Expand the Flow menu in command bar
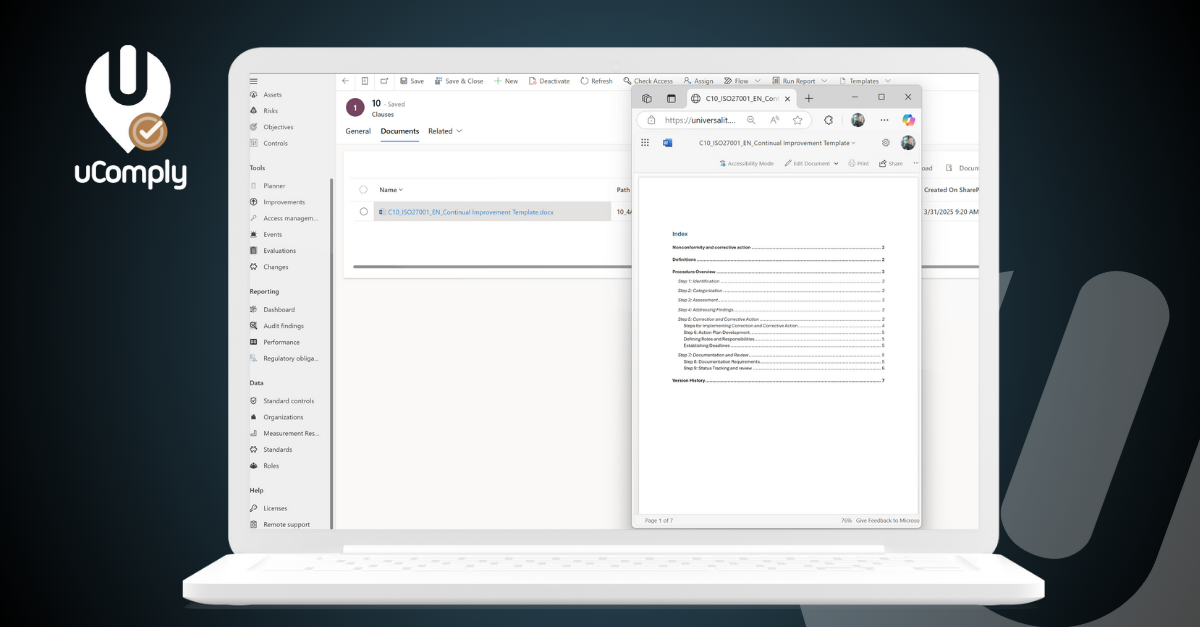Viewport: 1200px width, 627px height. pyautogui.click(x=741, y=81)
